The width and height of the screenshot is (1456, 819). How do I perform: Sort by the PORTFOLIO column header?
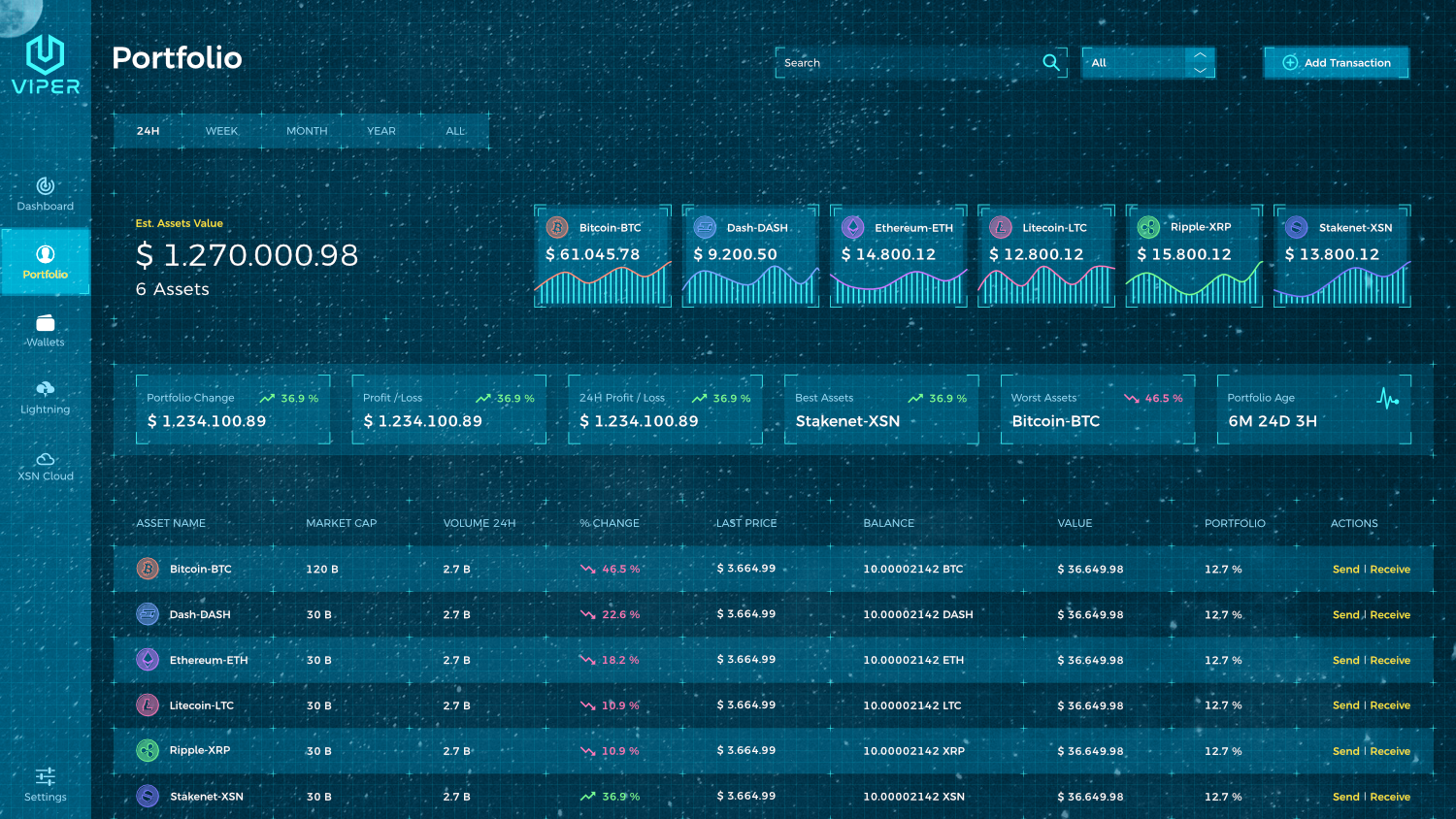pos(1235,523)
